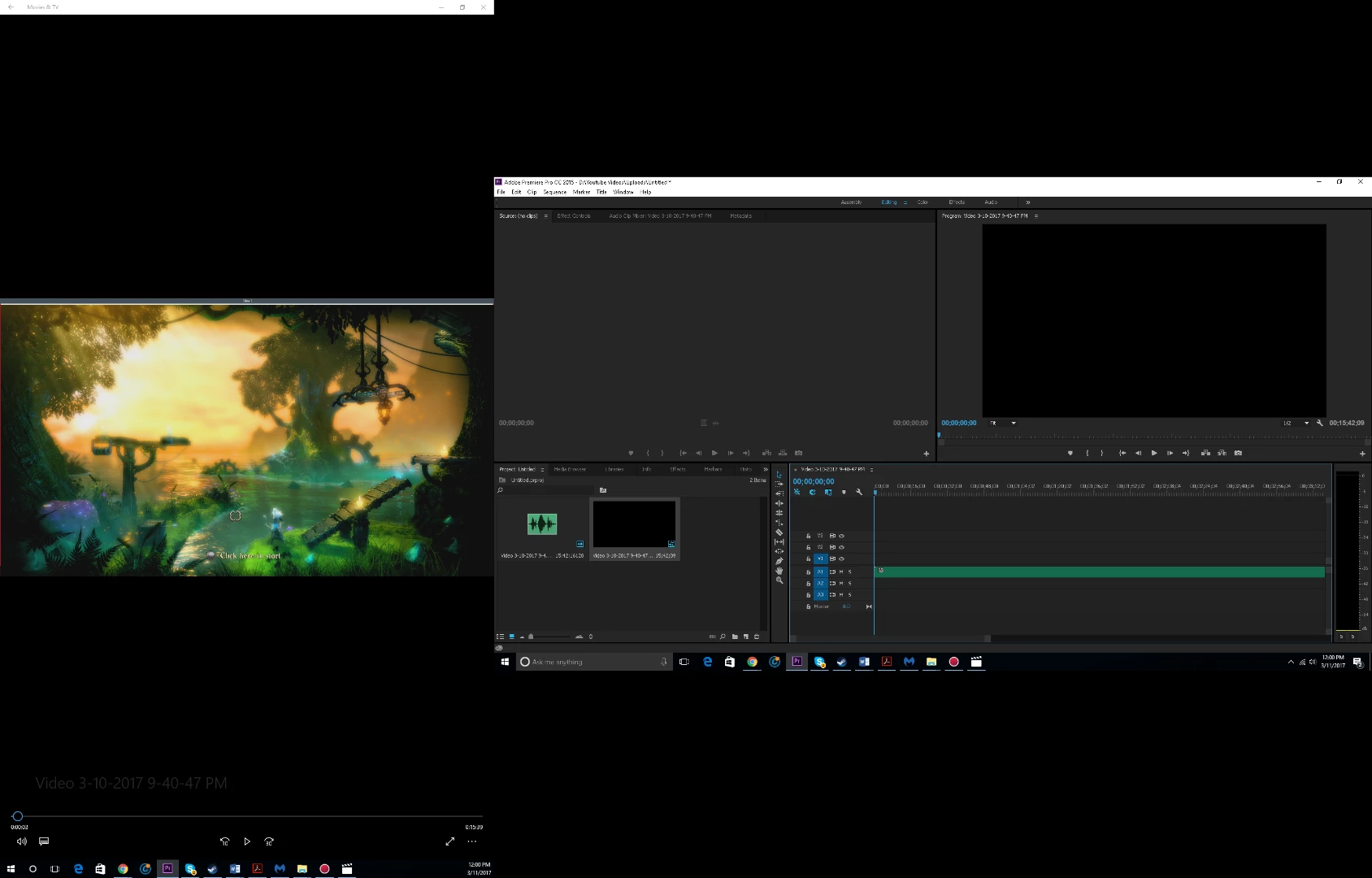Screen dimensions: 1372x878
Task: Select the Slip tool in Premiere toolbar
Action: pos(779,542)
